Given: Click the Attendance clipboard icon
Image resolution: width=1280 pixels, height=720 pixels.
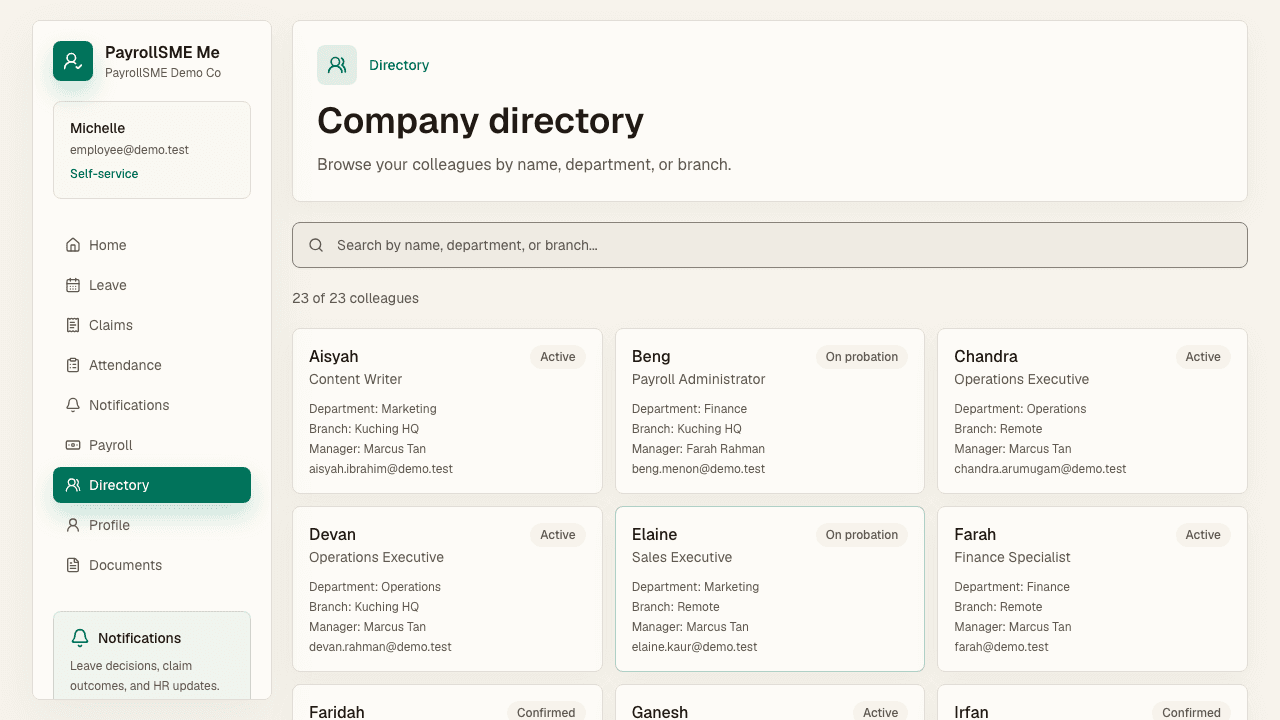Looking at the screenshot, I should (73, 365).
